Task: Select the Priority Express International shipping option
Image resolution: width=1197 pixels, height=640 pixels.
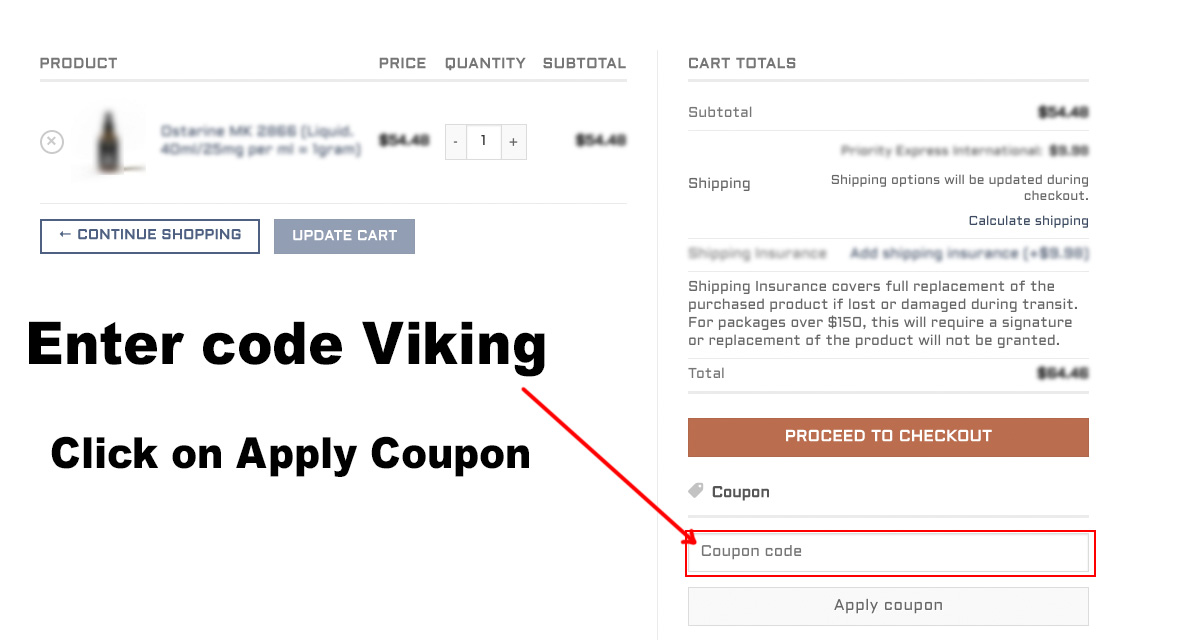Action: pos(964,151)
